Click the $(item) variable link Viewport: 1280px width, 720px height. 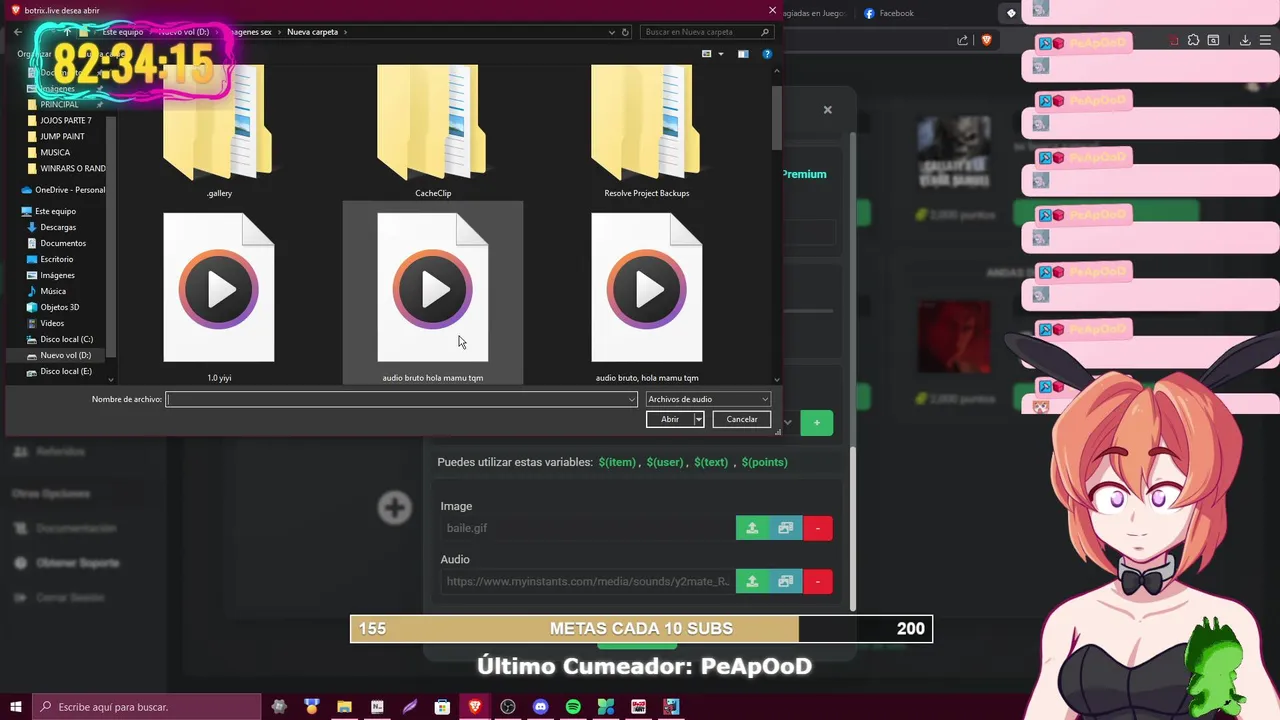(617, 462)
